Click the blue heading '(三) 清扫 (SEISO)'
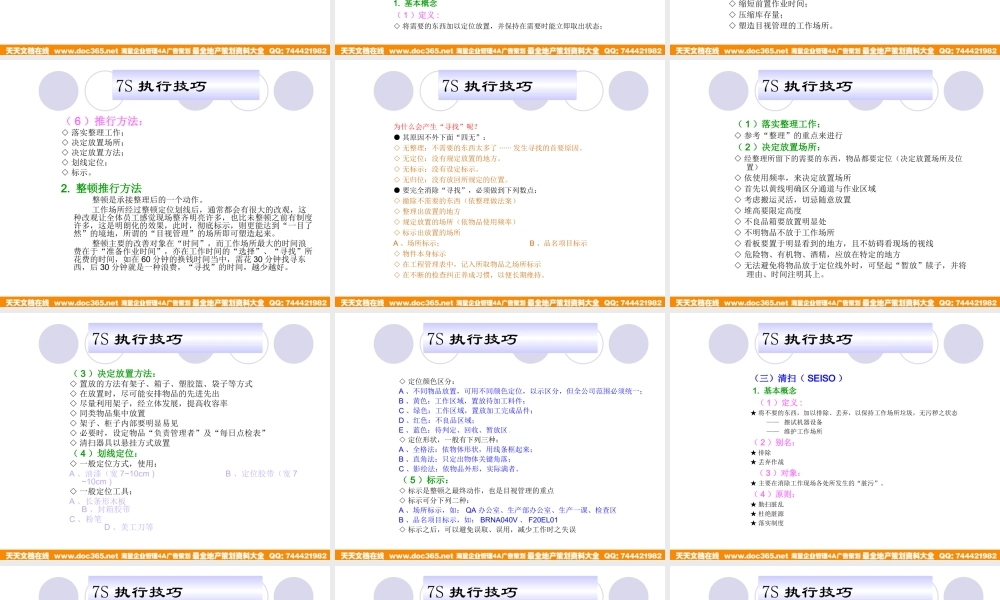Screen dimensions: 1000x600 coord(798,378)
